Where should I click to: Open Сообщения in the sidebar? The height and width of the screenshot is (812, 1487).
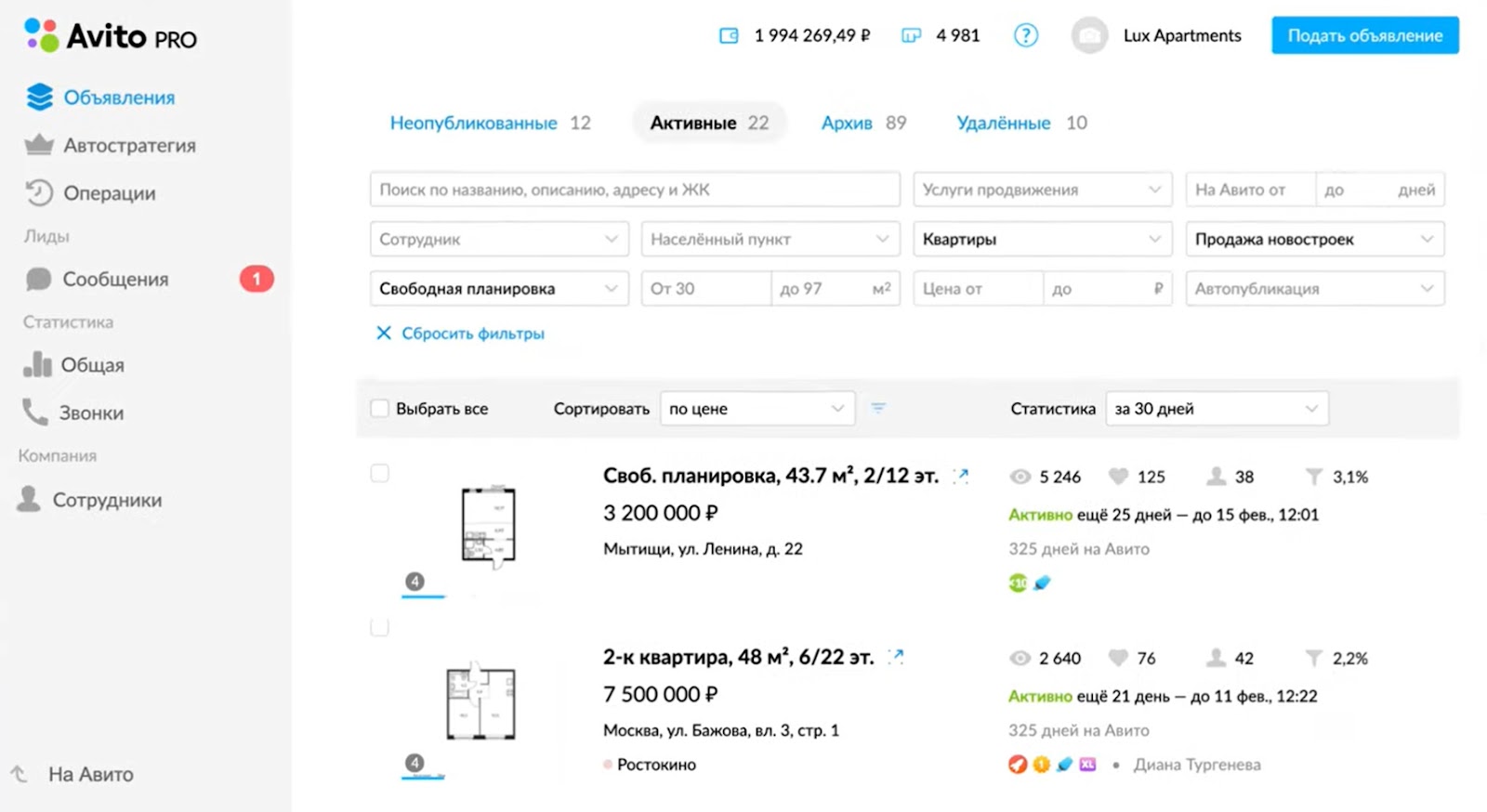115,279
